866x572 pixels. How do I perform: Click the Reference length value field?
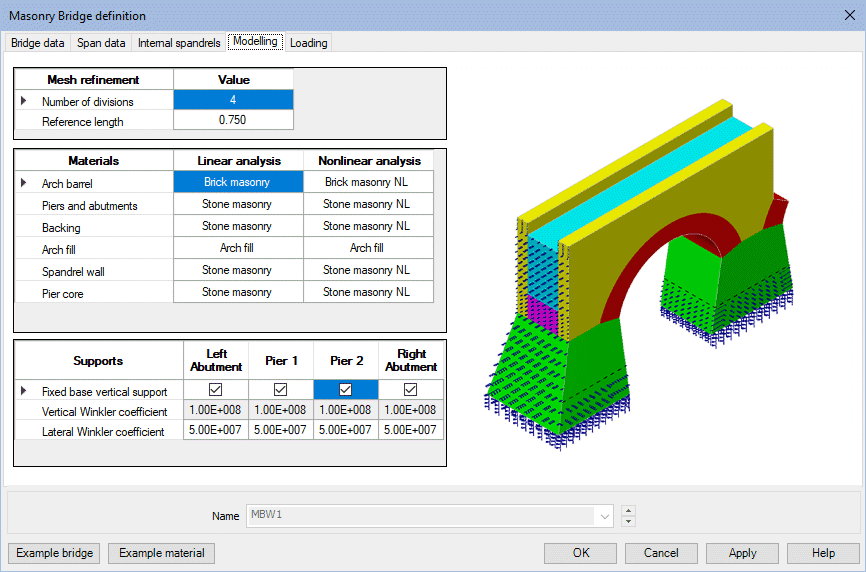[233, 121]
